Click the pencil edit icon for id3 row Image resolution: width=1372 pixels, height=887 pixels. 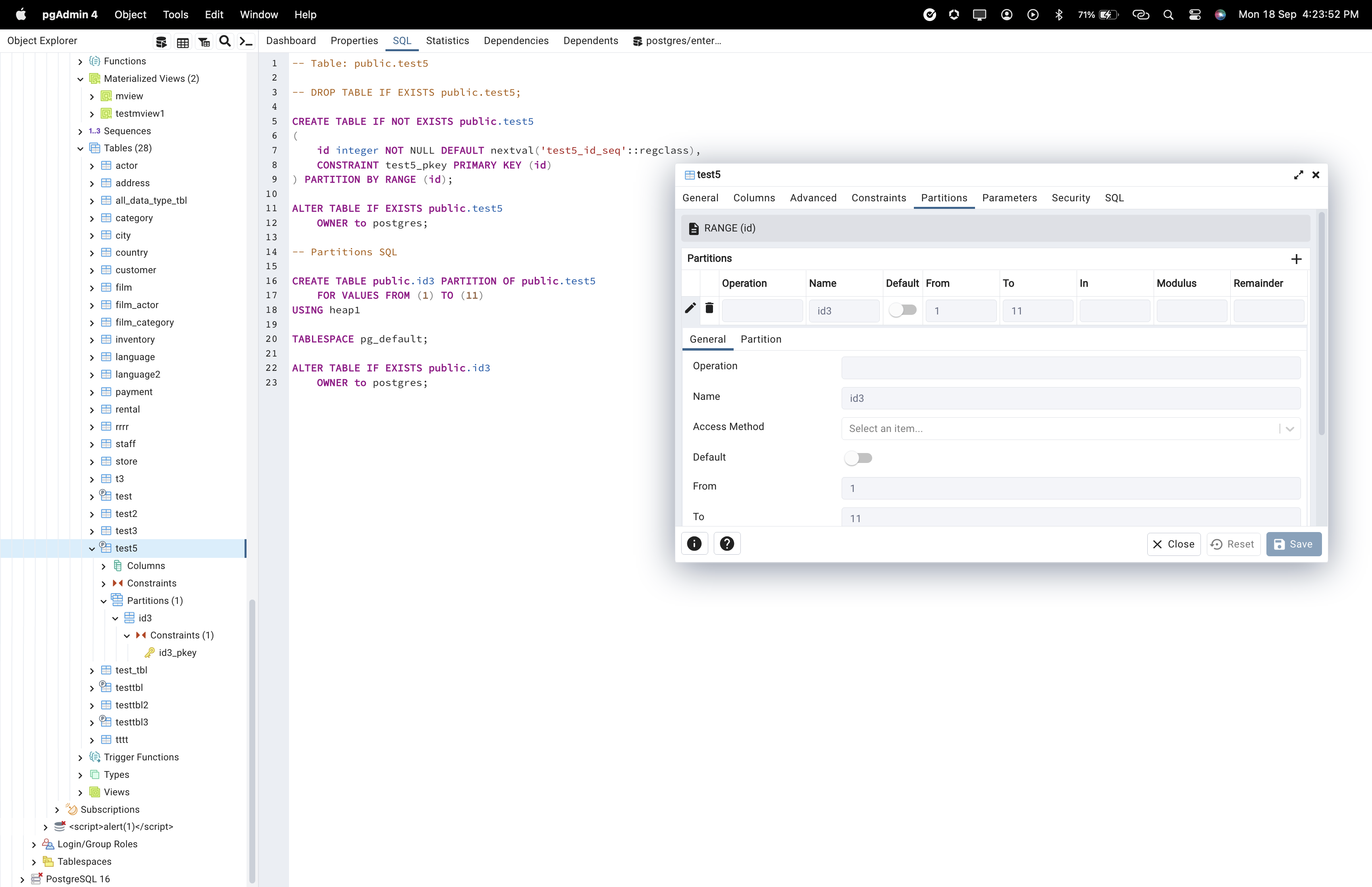(x=690, y=308)
